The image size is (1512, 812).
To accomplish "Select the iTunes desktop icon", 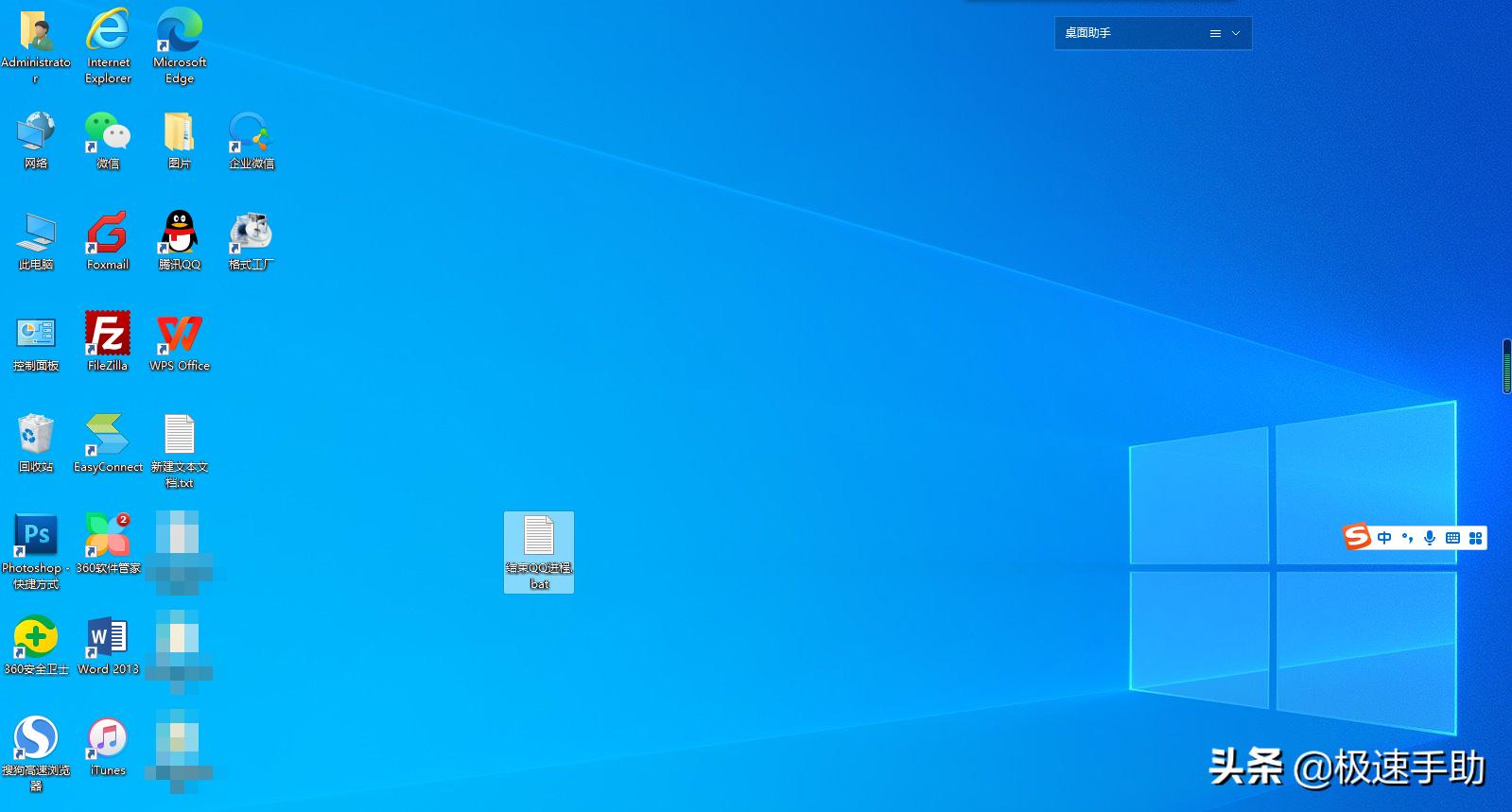I will [107, 738].
